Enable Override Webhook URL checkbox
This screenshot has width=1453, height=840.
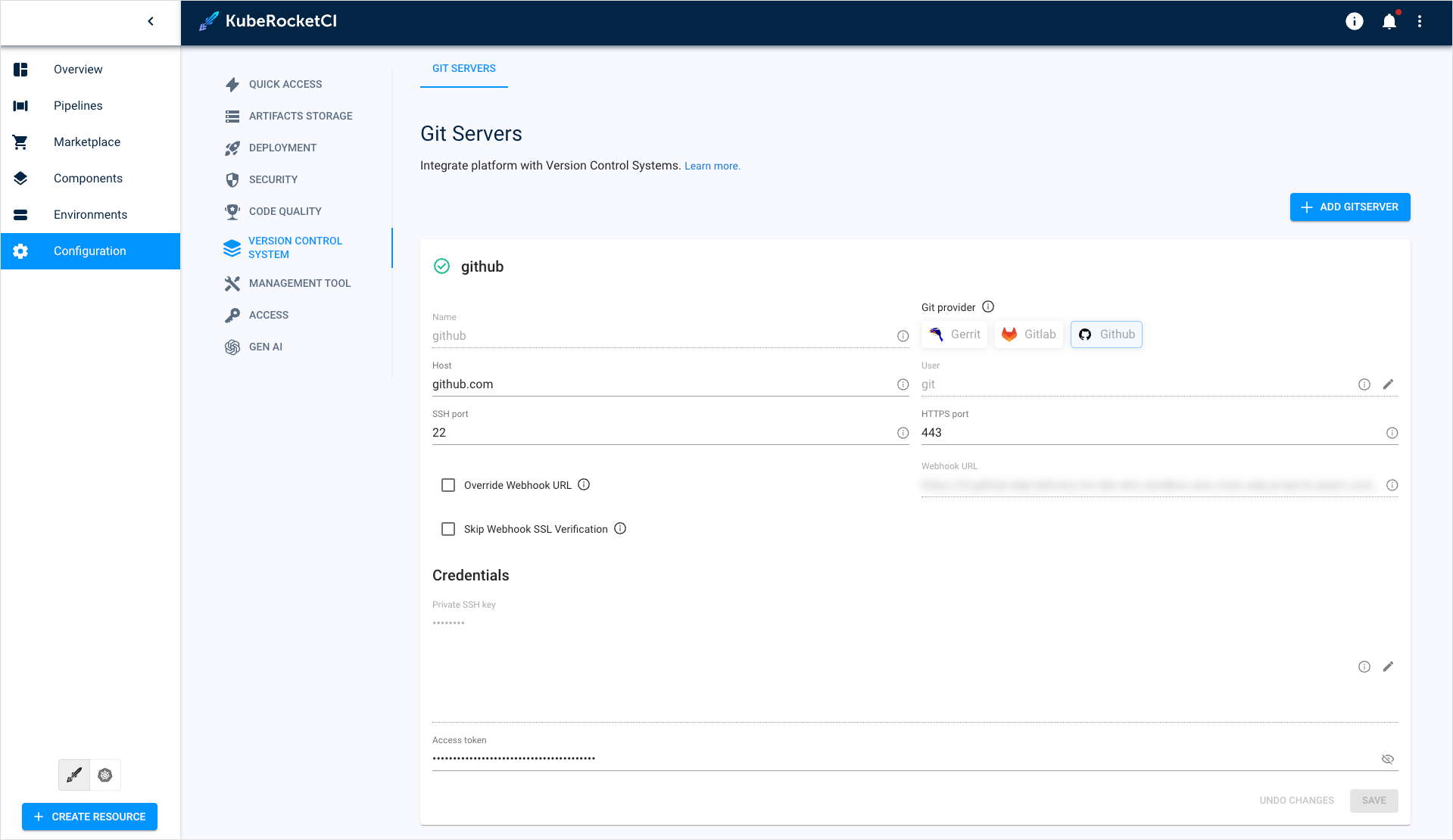click(448, 485)
